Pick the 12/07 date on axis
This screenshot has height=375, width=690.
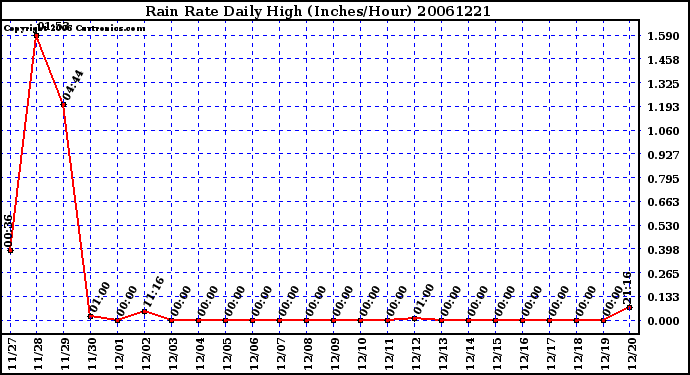281,354
